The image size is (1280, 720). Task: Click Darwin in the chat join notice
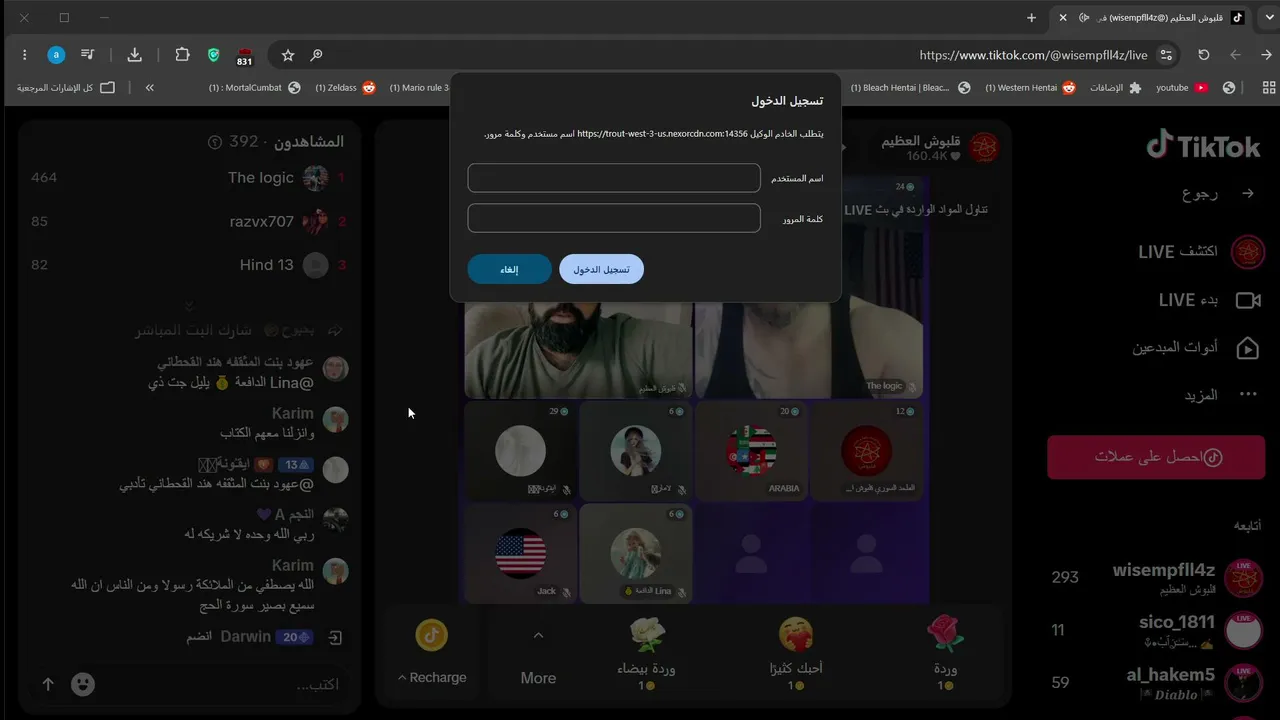(x=245, y=637)
